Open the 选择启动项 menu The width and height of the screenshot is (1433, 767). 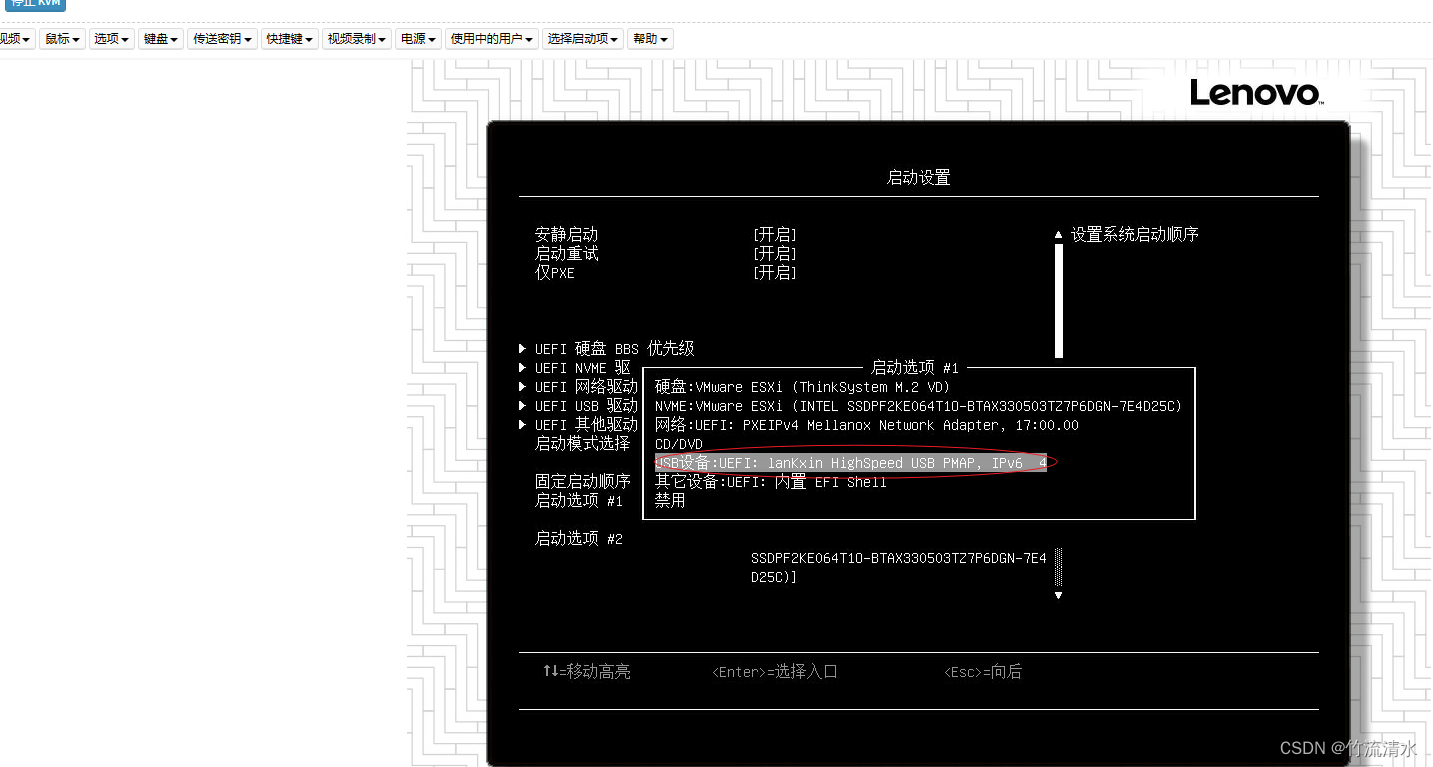click(584, 39)
